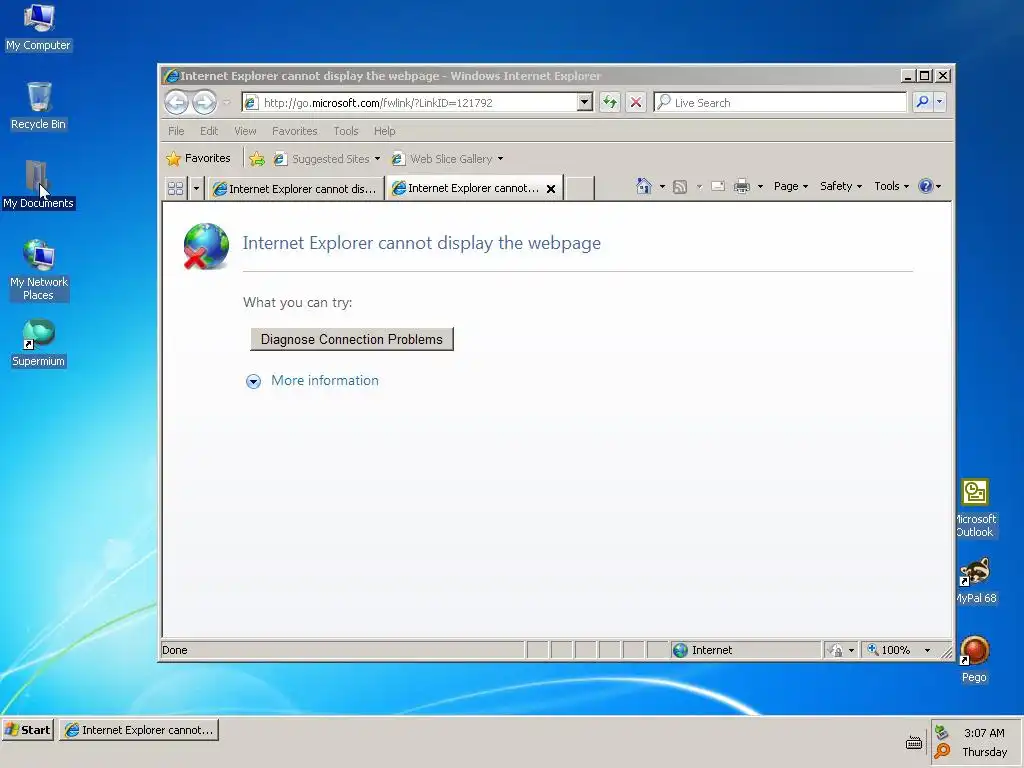Open the Edit menu
Screen dimensions: 1024x768
(x=209, y=131)
